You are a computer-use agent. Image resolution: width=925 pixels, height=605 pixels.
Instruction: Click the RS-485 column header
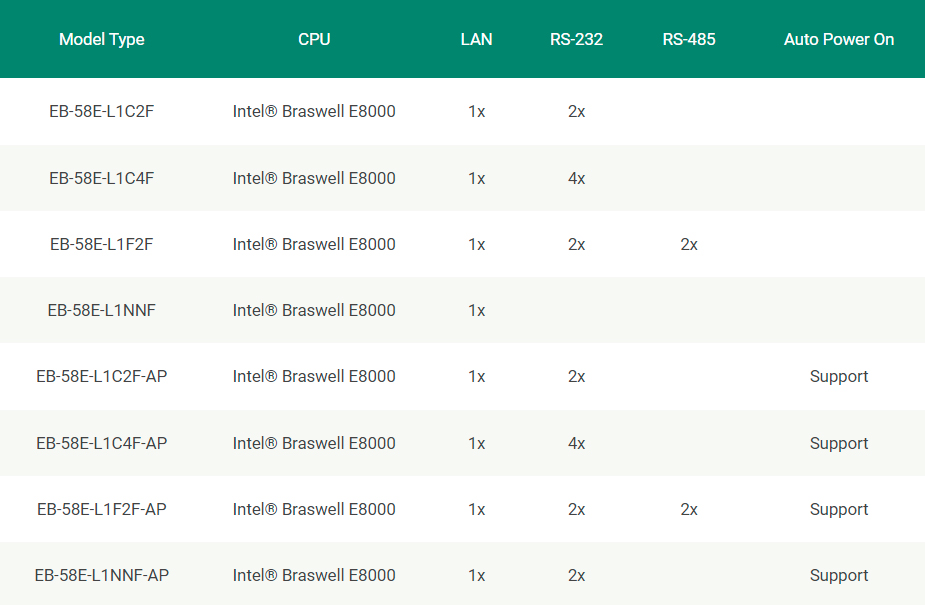click(688, 40)
